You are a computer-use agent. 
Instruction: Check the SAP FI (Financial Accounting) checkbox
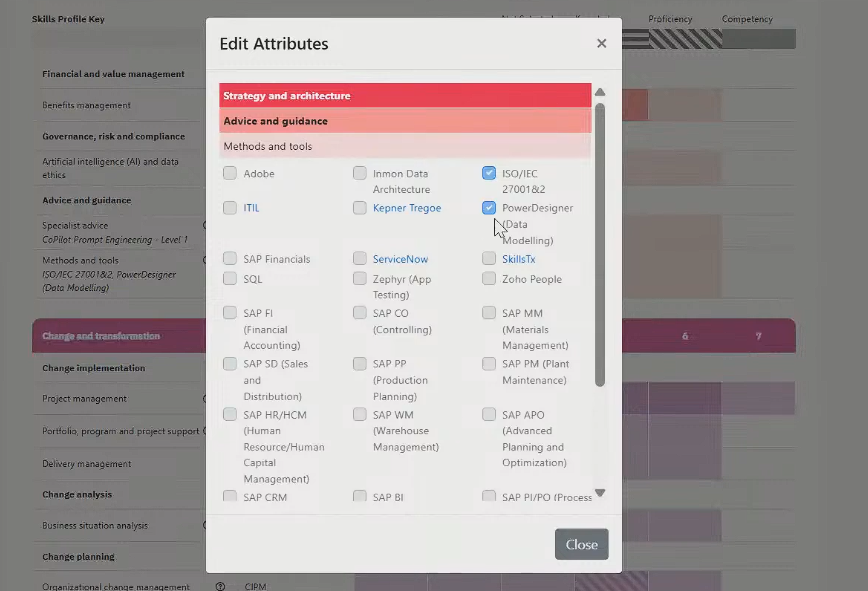tap(230, 313)
